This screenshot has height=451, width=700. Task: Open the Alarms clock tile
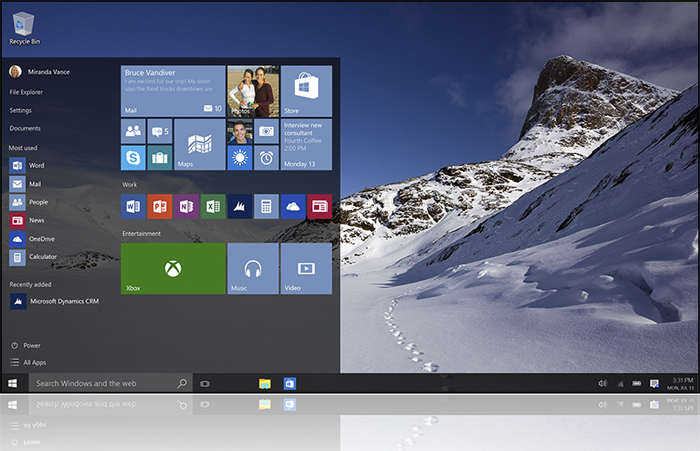[x=266, y=157]
